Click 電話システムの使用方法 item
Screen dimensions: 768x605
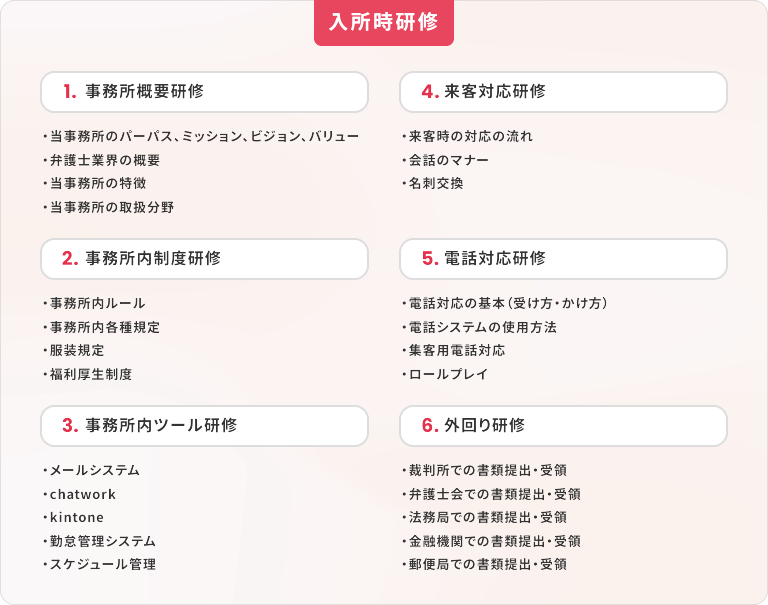click(480, 327)
